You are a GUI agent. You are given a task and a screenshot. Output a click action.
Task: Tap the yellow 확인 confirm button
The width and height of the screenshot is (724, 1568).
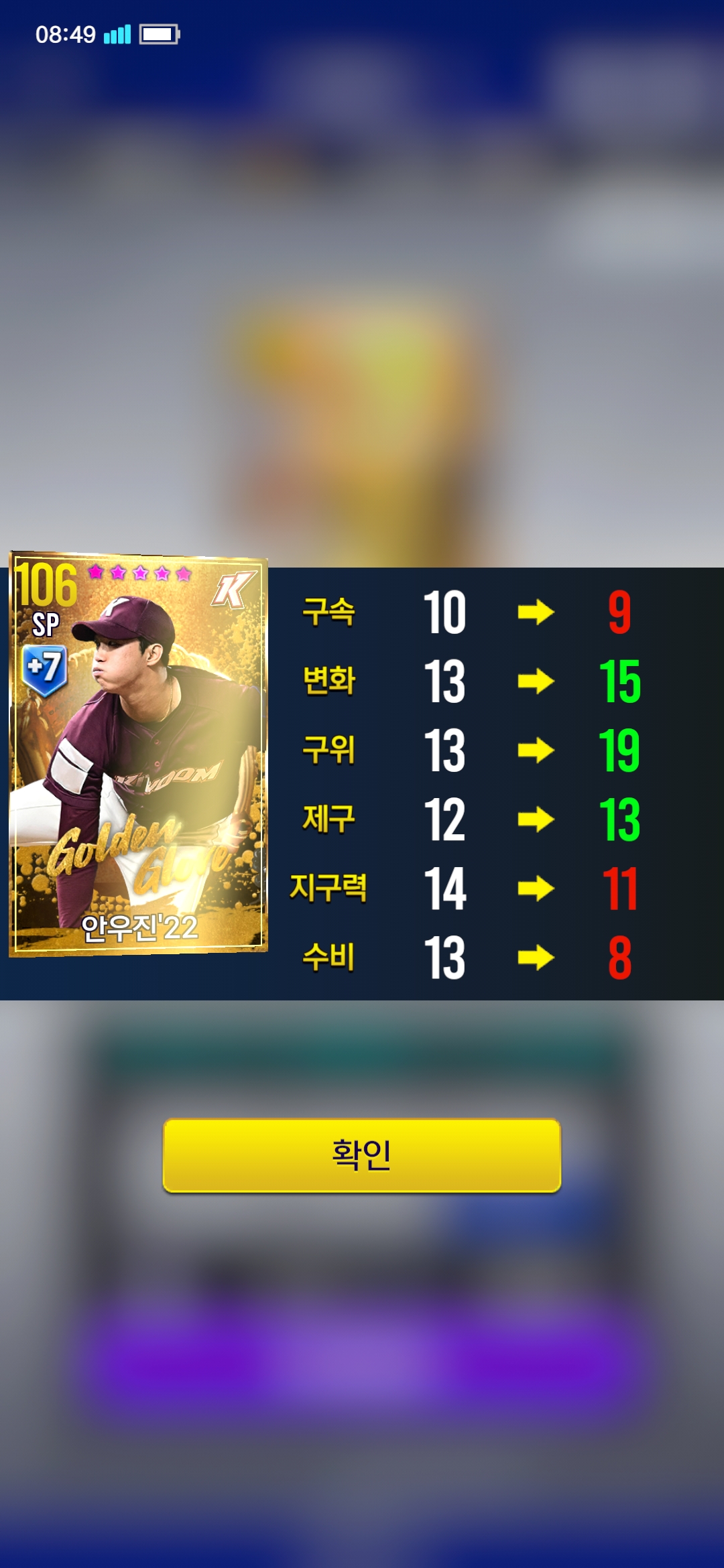point(362,1155)
